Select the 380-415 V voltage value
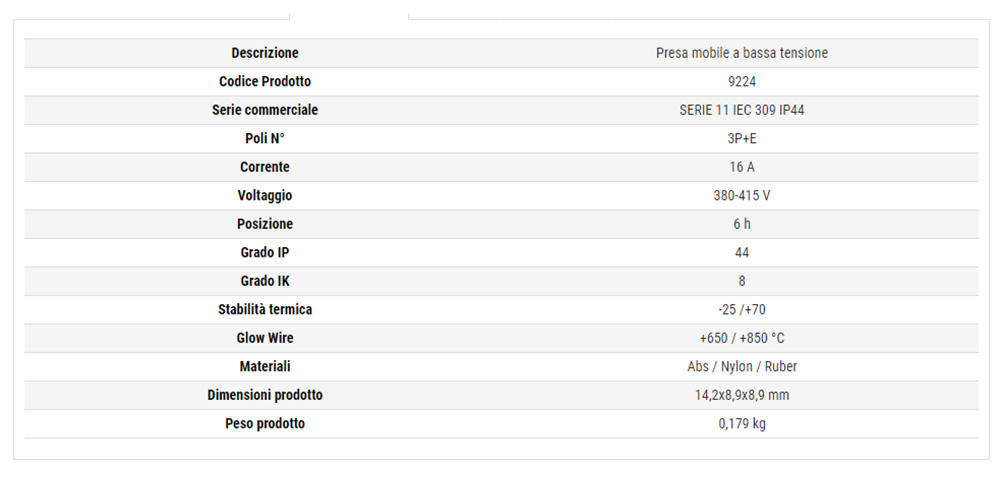1000x478 pixels. point(742,196)
